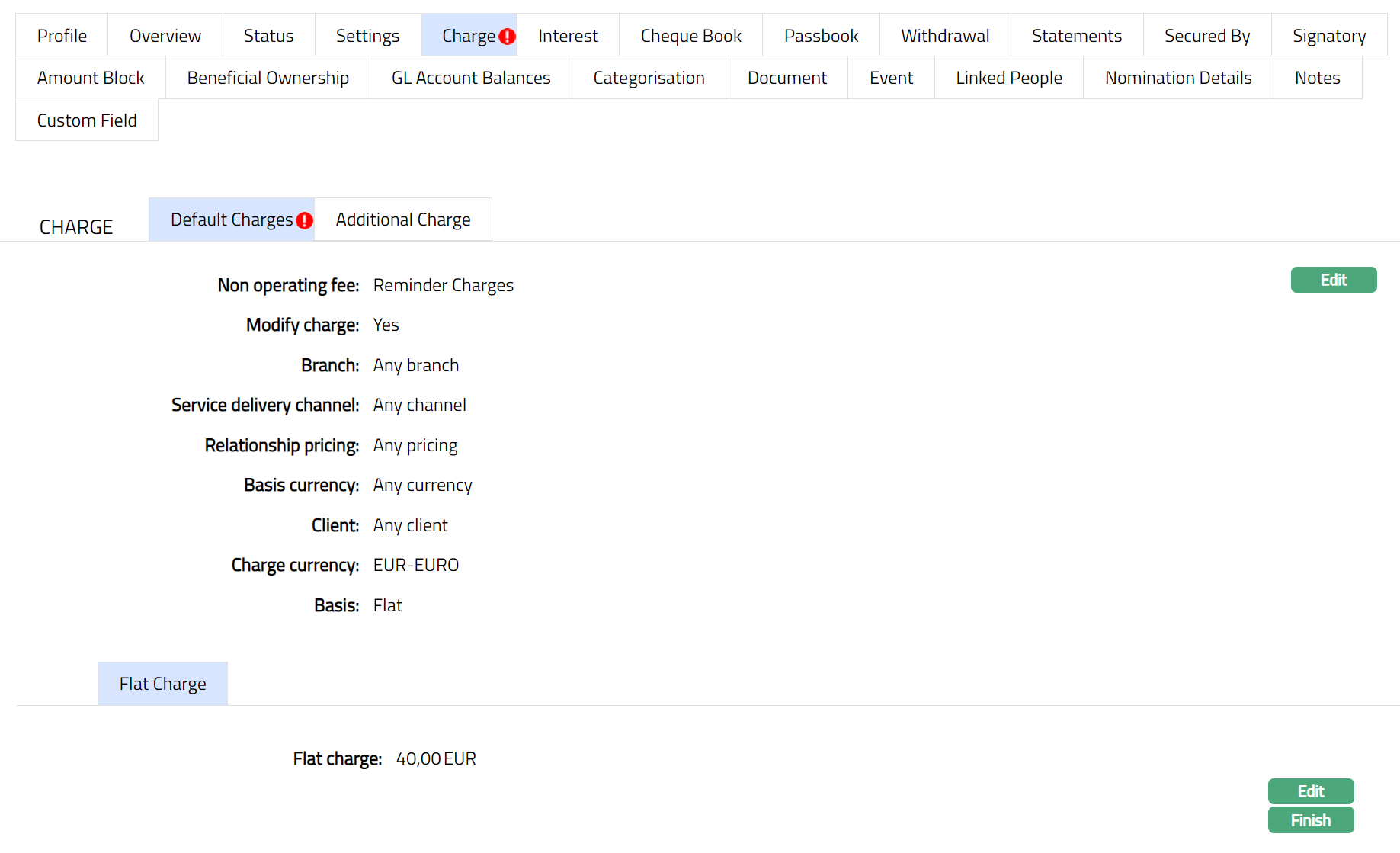Open the Statements tab
The width and height of the screenshot is (1400, 853).
(x=1076, y=36)
